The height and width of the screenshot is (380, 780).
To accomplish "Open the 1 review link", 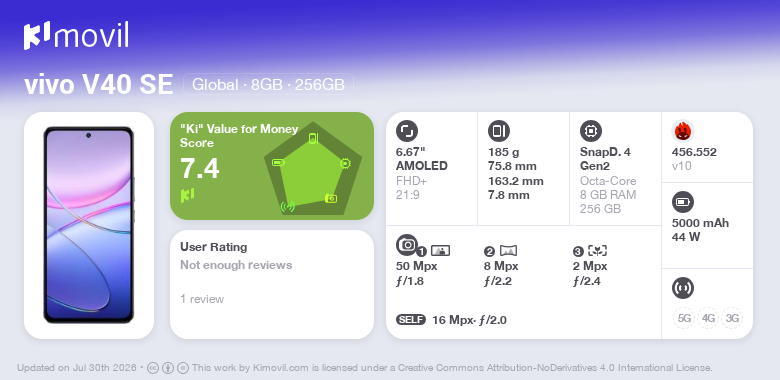I will tap(202, 299).
